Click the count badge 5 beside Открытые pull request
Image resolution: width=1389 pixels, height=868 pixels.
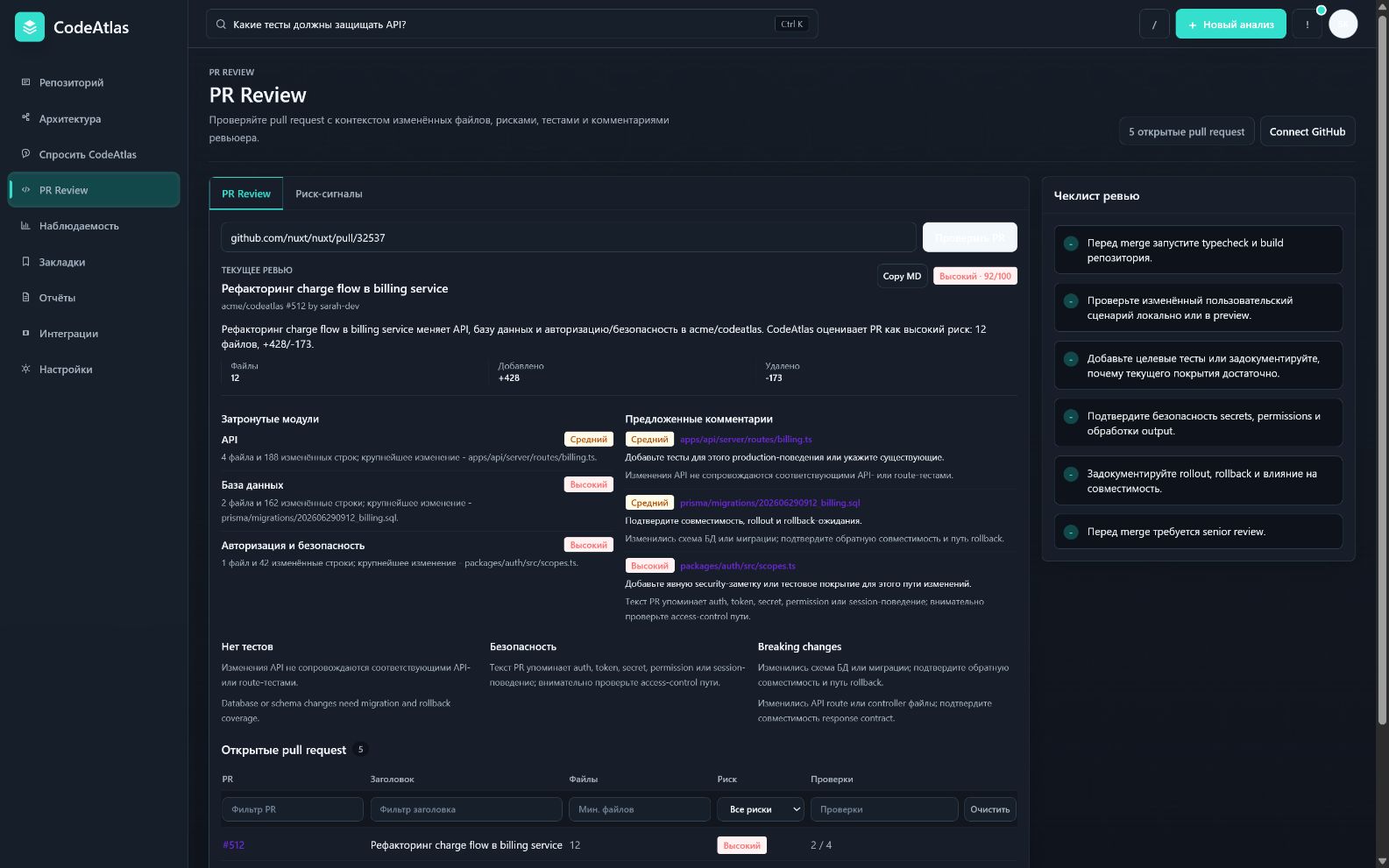click(x=360, y=750)
